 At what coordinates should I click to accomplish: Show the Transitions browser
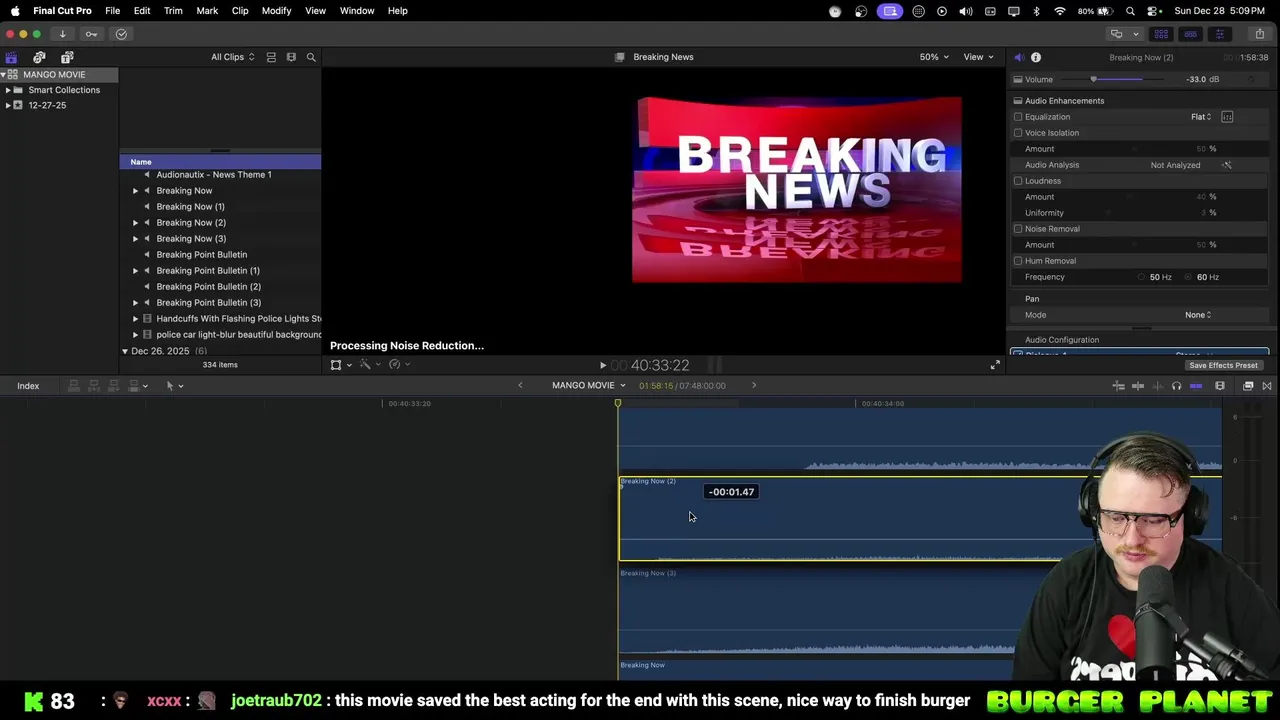1267,386
